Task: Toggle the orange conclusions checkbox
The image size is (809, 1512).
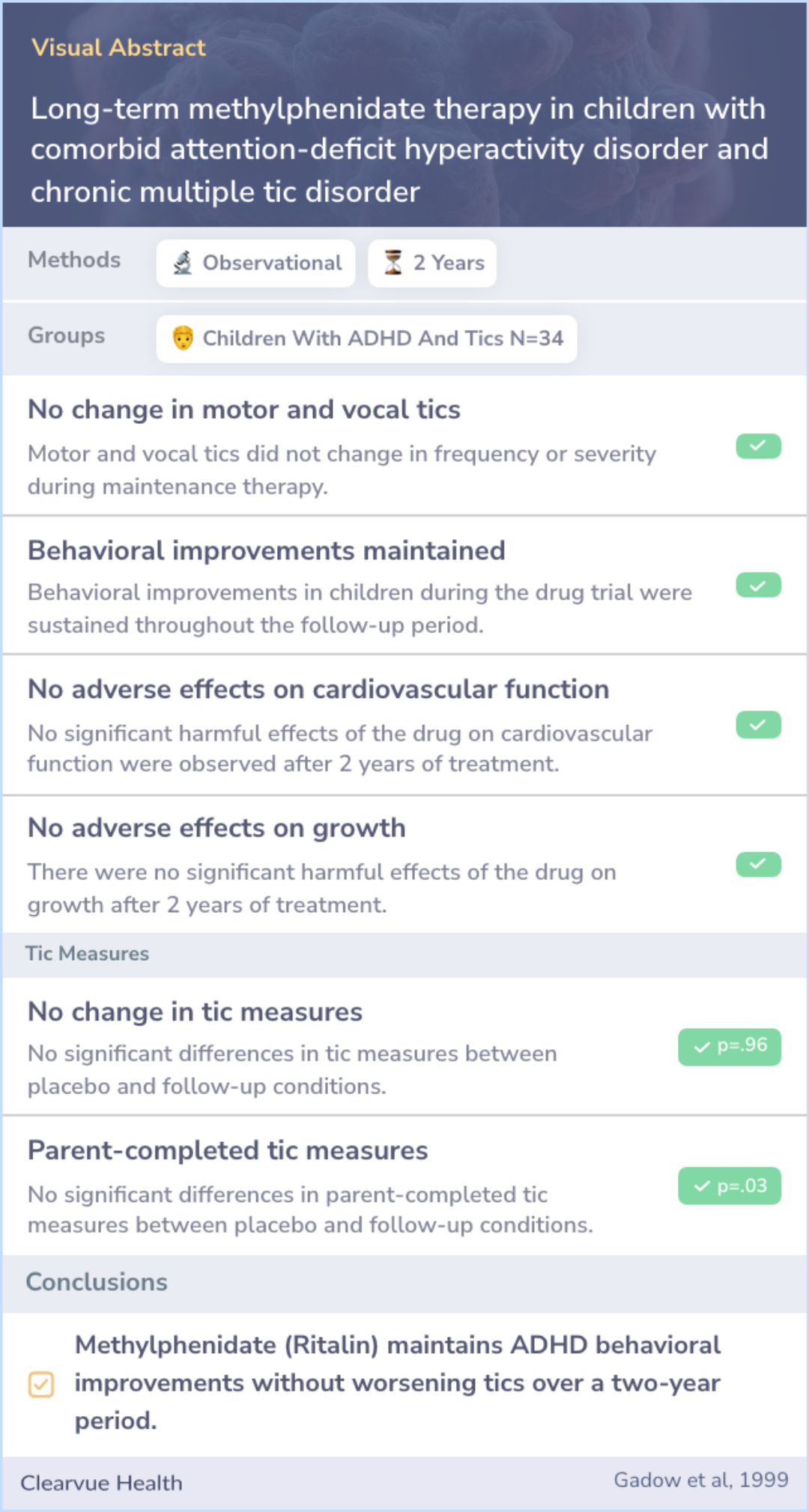Action: point(41,1384)
